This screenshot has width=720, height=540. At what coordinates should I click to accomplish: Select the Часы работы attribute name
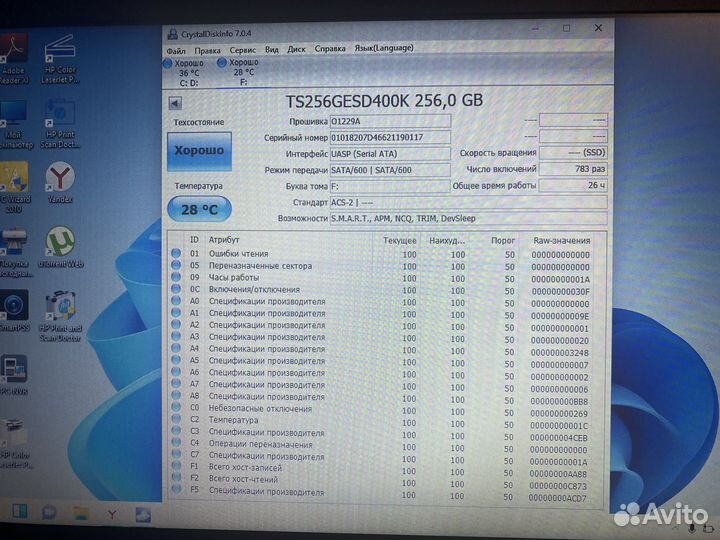pyautogui.click(x=234, y=278)
